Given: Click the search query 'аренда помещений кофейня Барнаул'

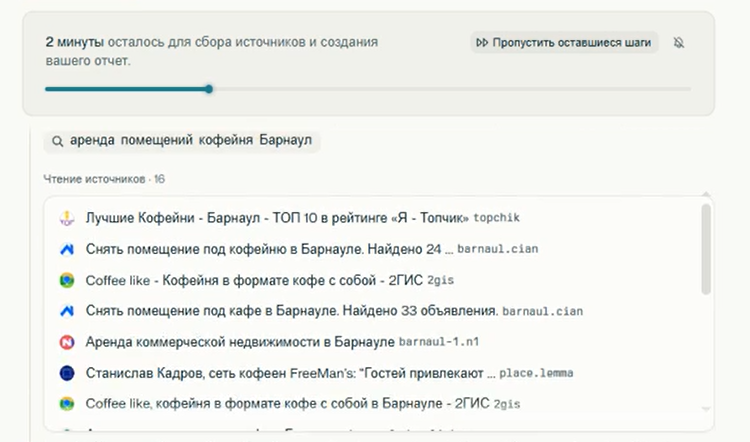Looking at the screenshot, I should pos(191,140).
